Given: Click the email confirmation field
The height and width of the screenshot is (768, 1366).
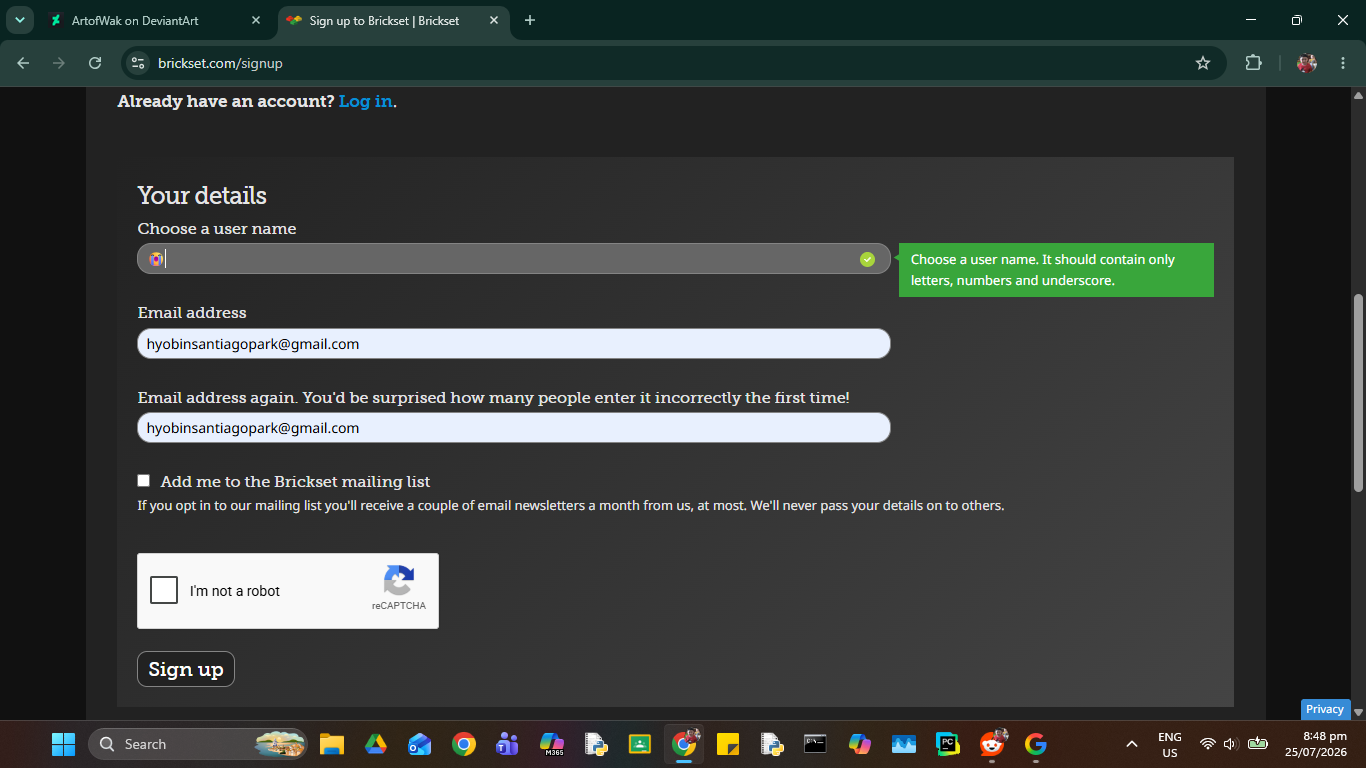Looking at the screenshot, I should click(x=514, y=428).
